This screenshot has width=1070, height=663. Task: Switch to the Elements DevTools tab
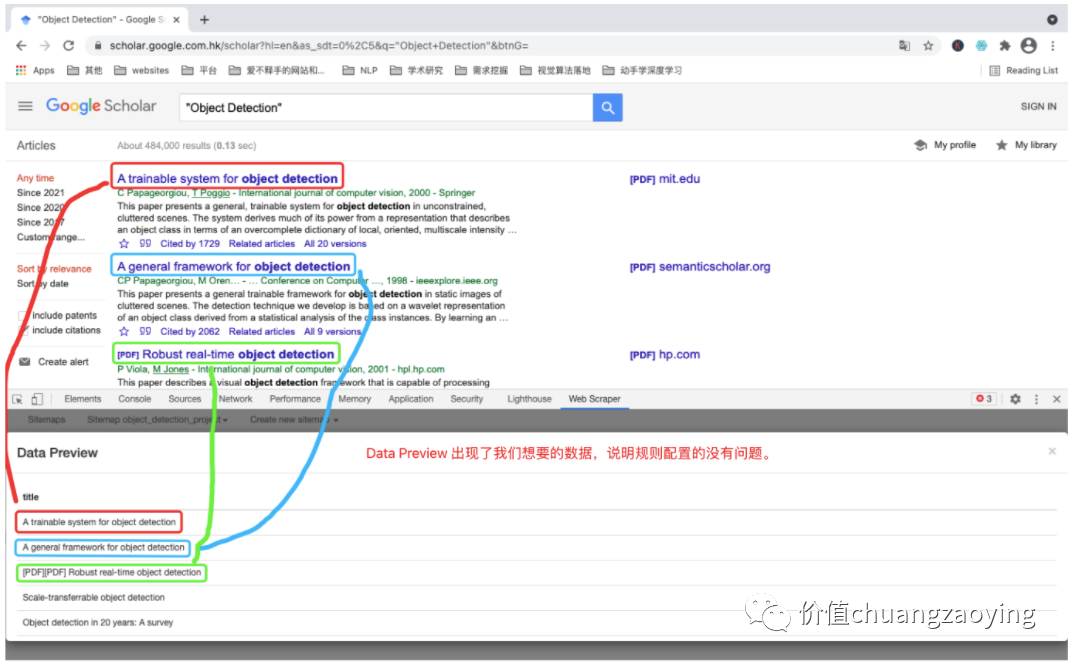tap(83, 399)
